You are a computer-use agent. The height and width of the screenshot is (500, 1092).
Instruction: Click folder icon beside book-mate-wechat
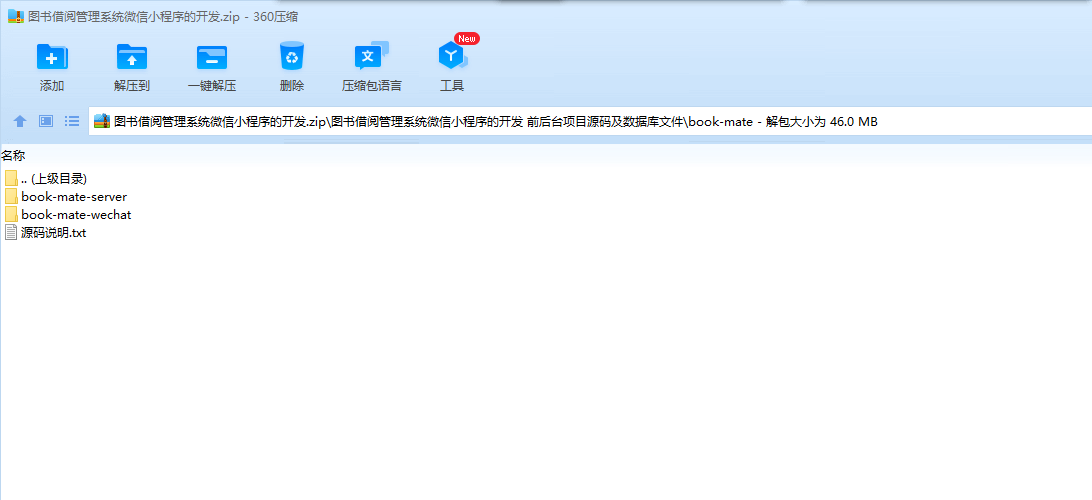click(x=10, y=214)
